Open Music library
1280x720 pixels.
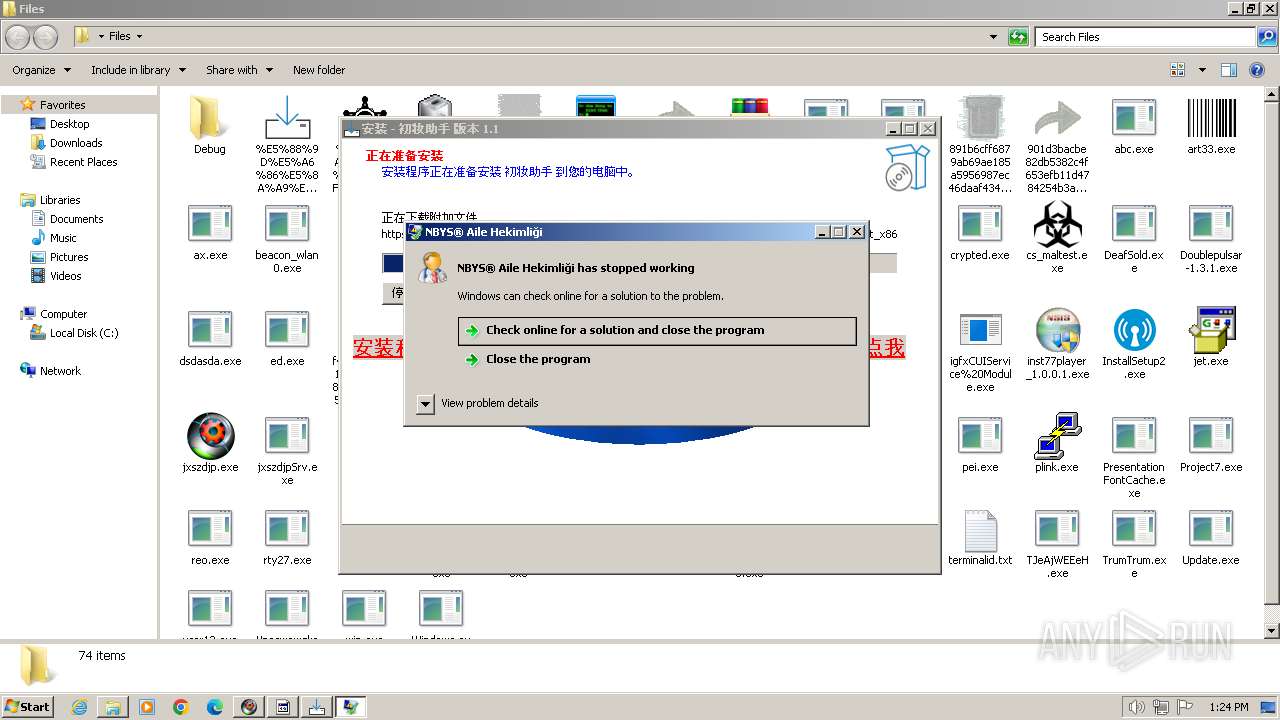point(63,238)
